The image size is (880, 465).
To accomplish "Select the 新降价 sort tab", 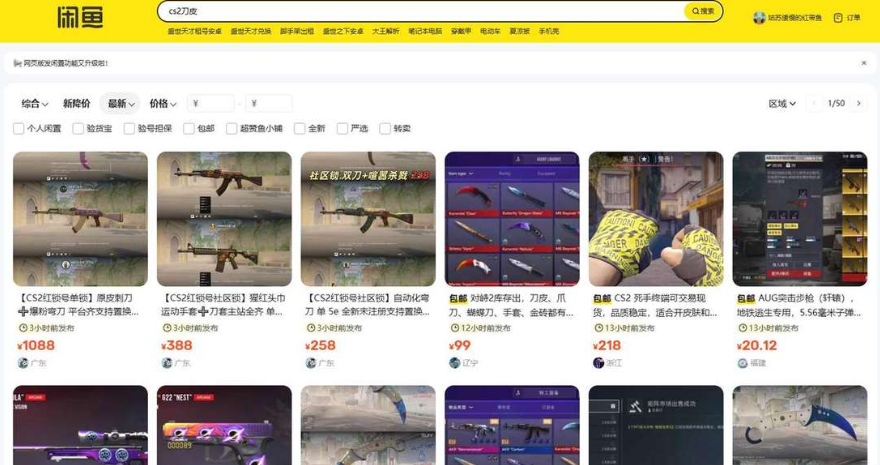I will click(x=76, y=104).
